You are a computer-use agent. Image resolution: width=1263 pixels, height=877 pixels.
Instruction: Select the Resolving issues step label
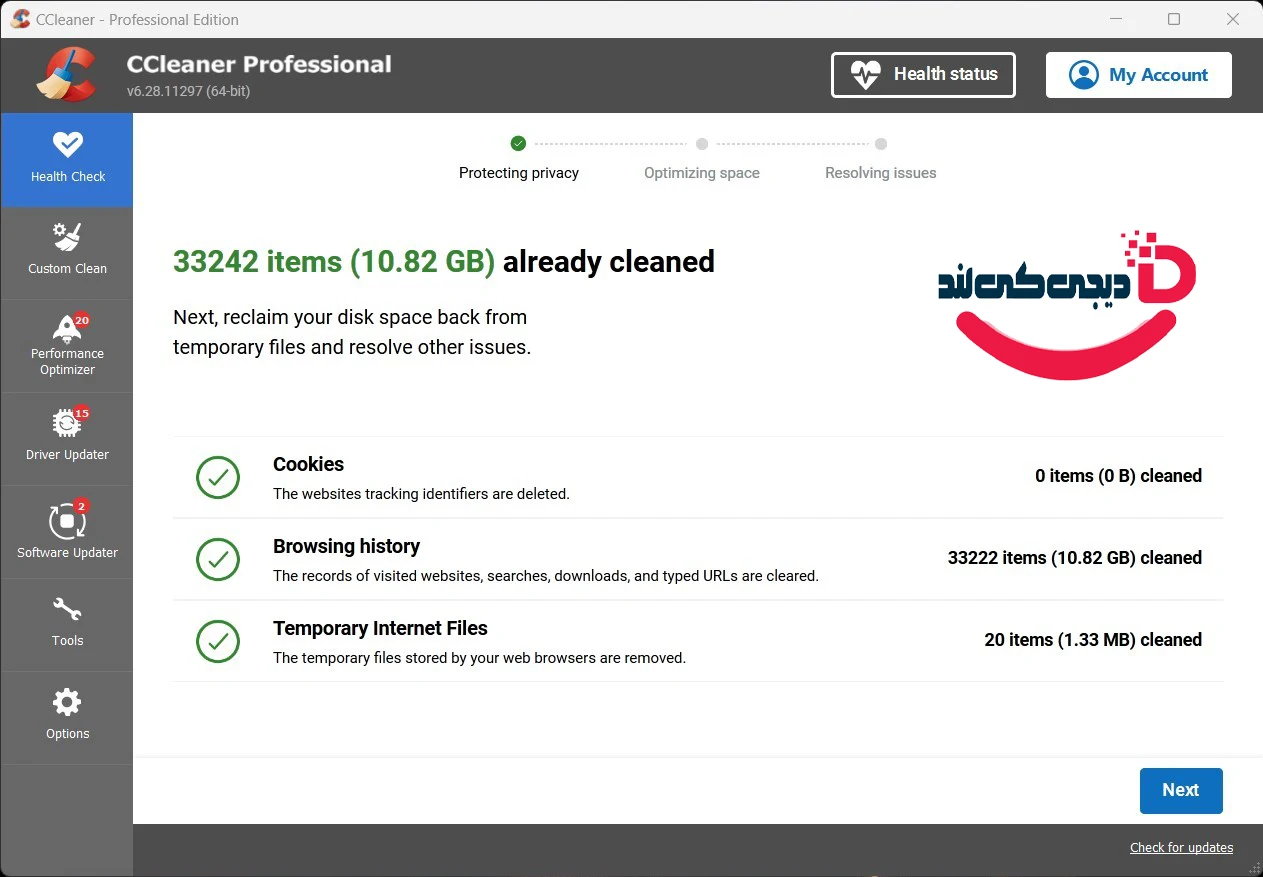(x=881, y=173)
